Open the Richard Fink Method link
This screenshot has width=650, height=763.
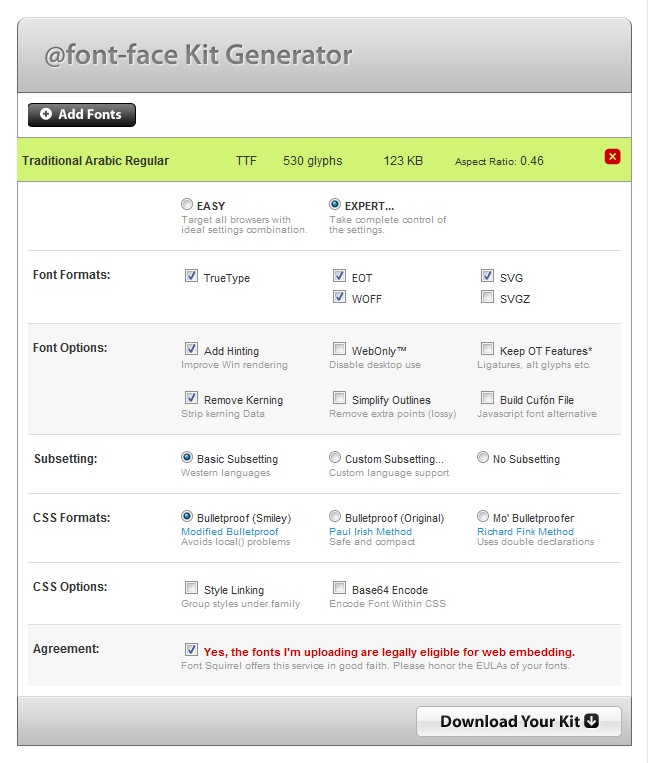tap(525, 532)
